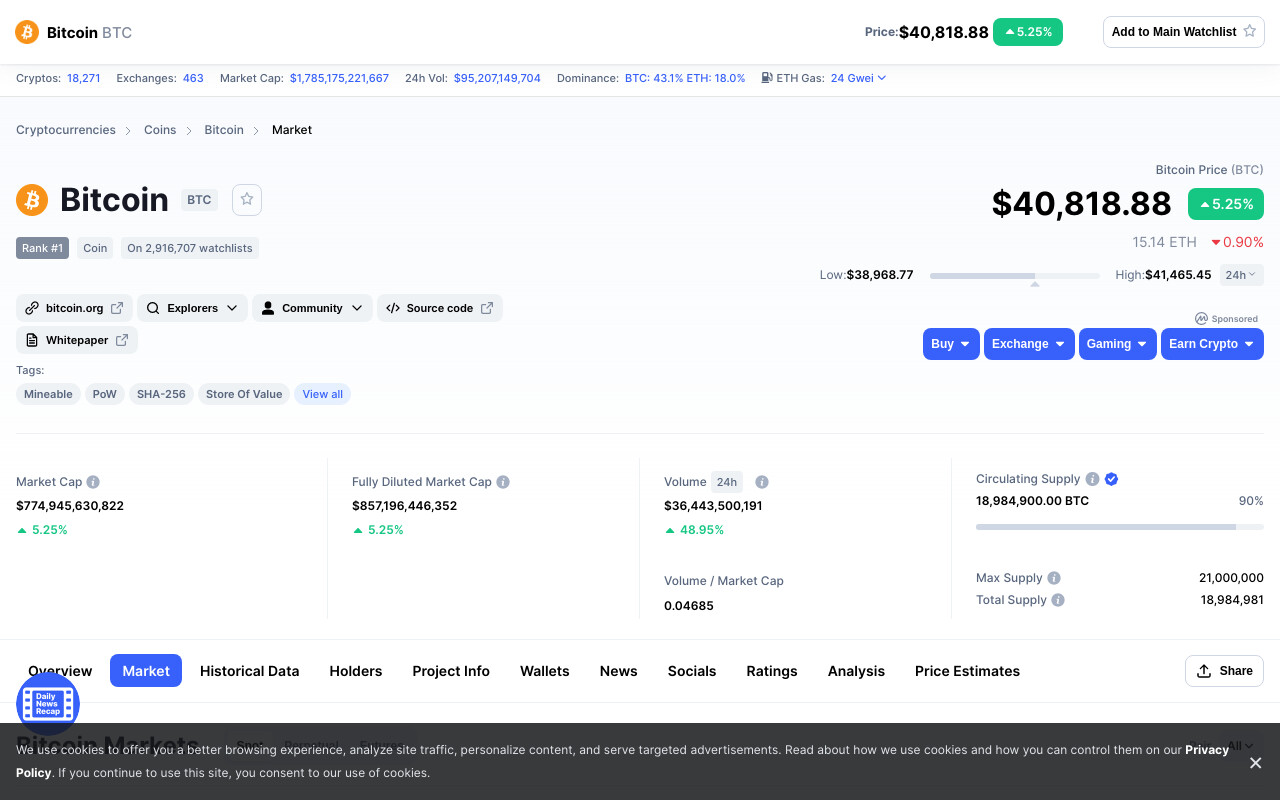
Task: Expand the Community dropdown
Action: pos(312,308)
